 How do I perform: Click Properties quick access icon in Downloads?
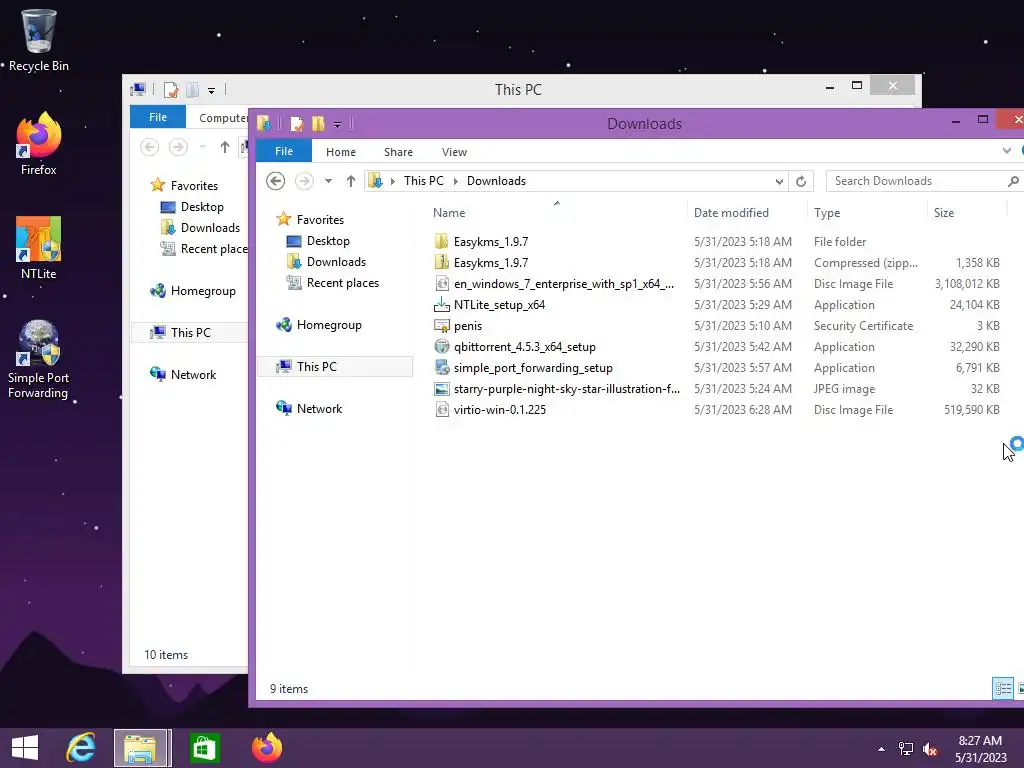296,123
